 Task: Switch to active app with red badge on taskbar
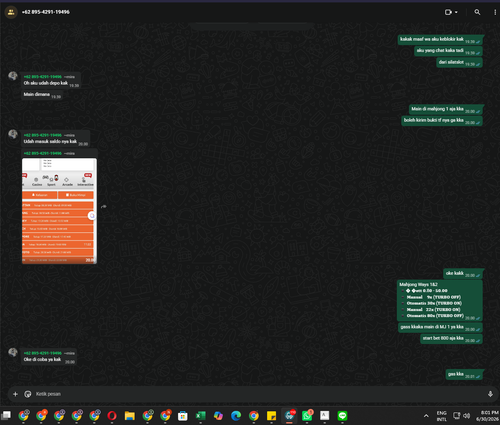point(289,416)
